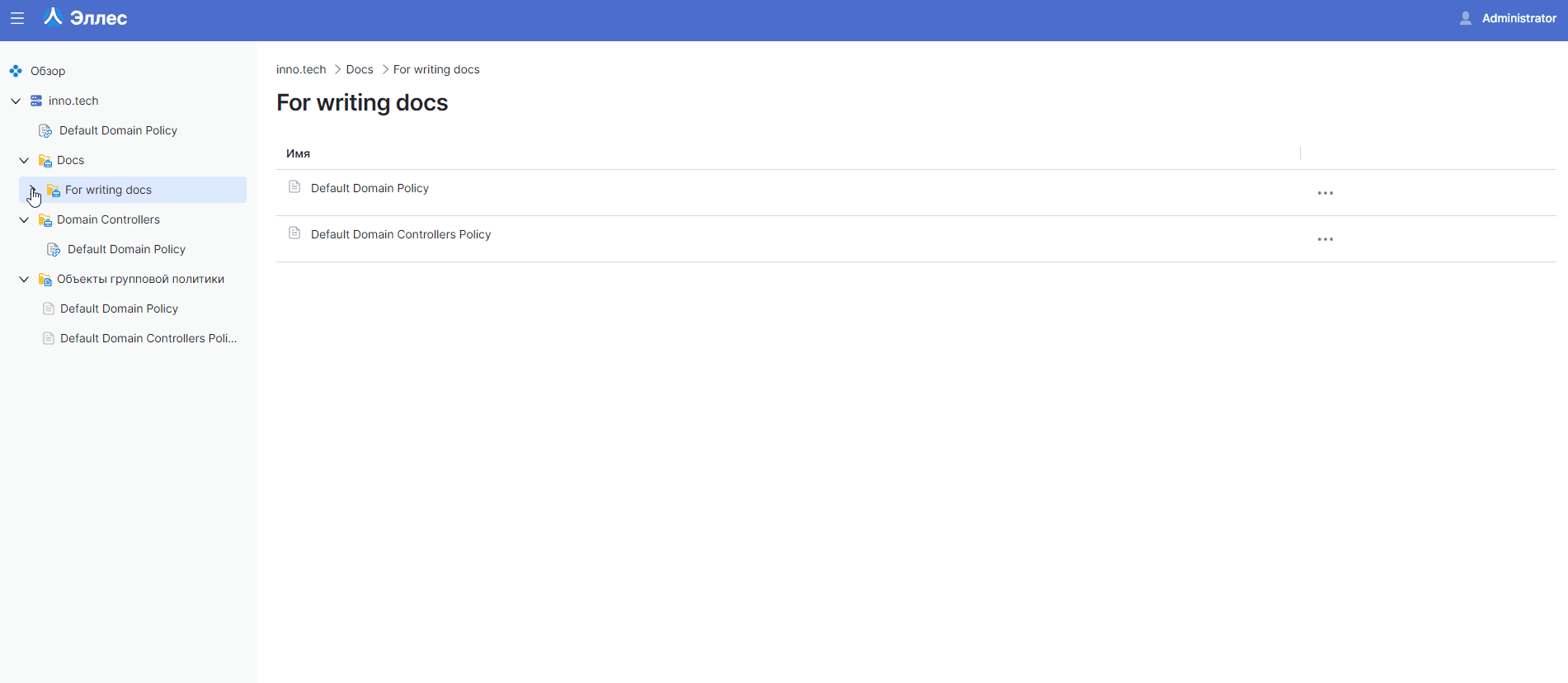Open the hamburger menu in header
1568x683 pixels.
(17, 18)
